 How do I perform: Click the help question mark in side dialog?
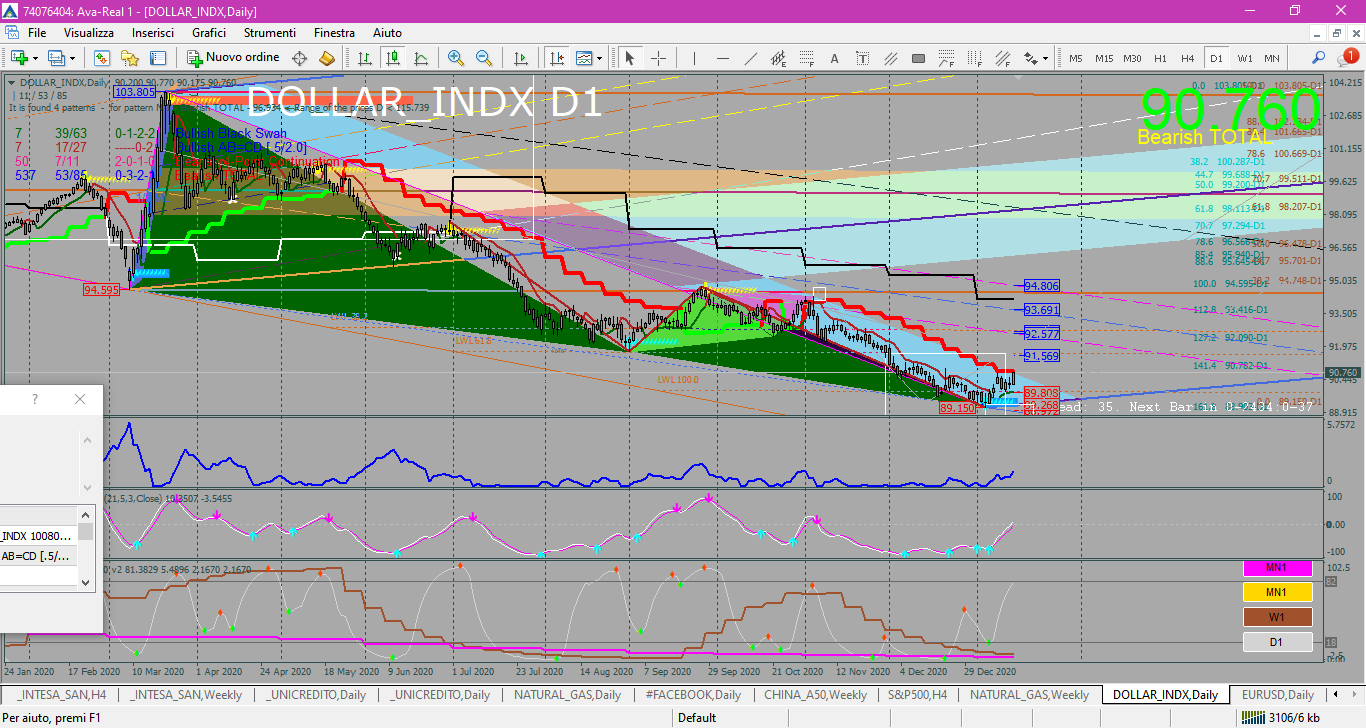click(35, 399)
